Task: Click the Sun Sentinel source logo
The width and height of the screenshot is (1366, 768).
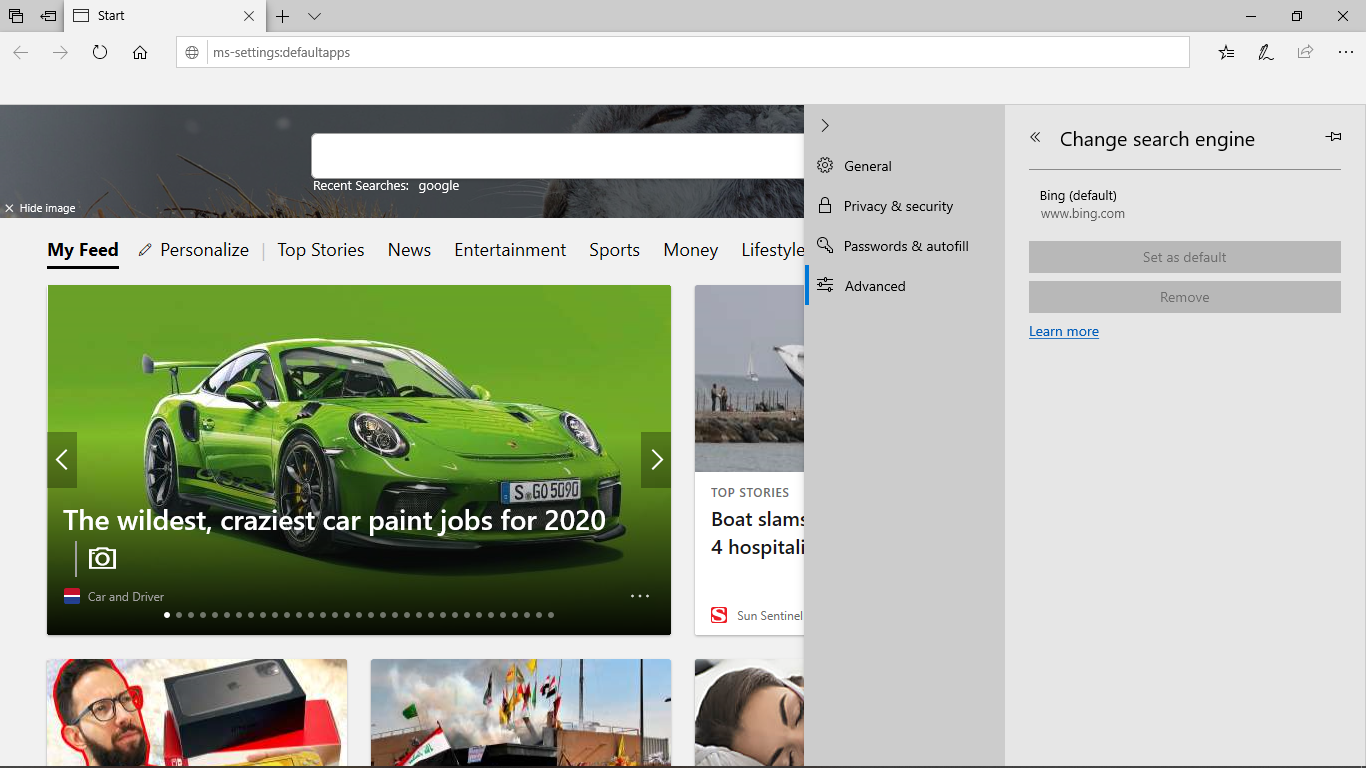Action: click(719, 615)
